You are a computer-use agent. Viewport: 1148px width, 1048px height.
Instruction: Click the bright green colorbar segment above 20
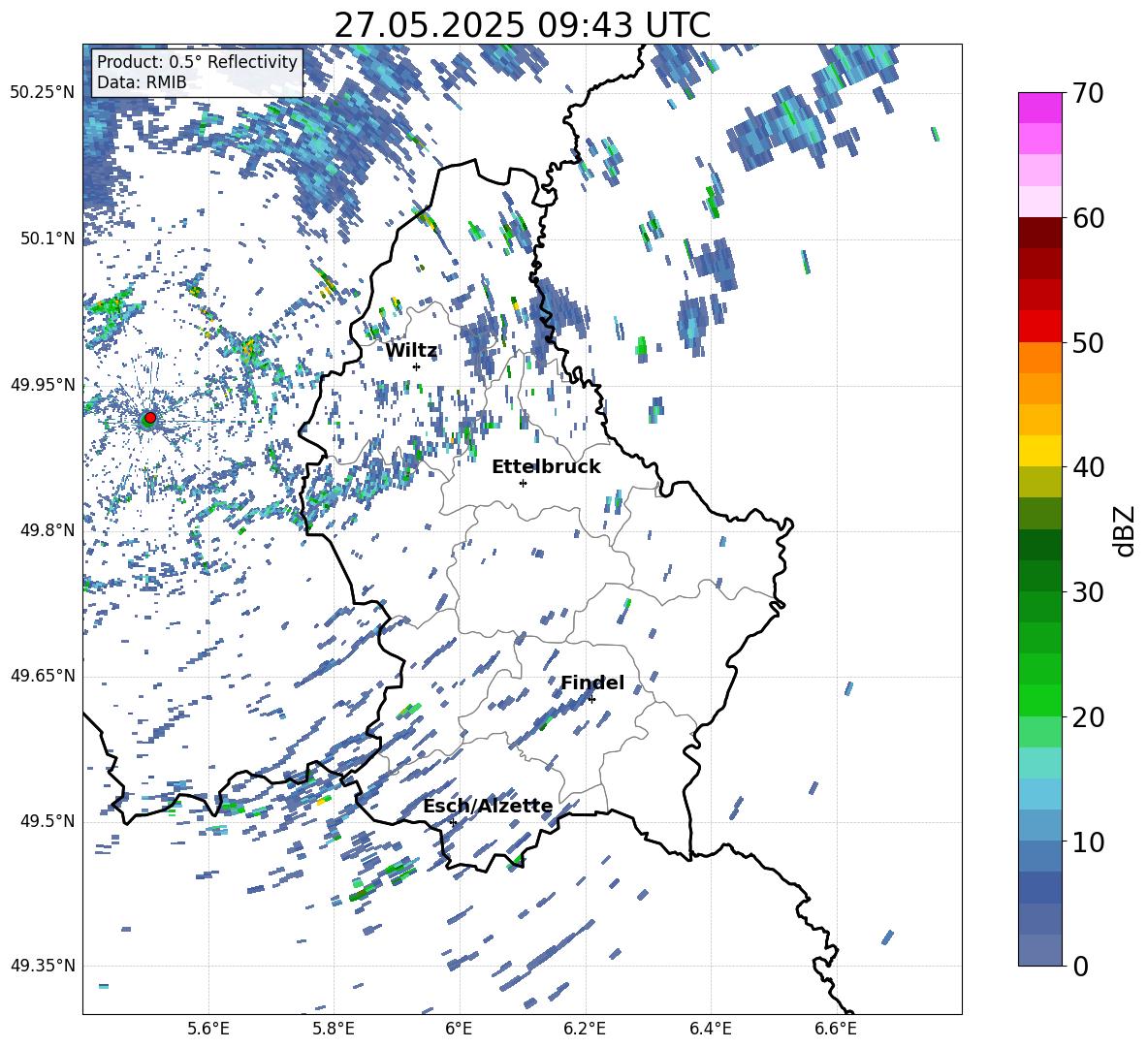point(1039,700)
